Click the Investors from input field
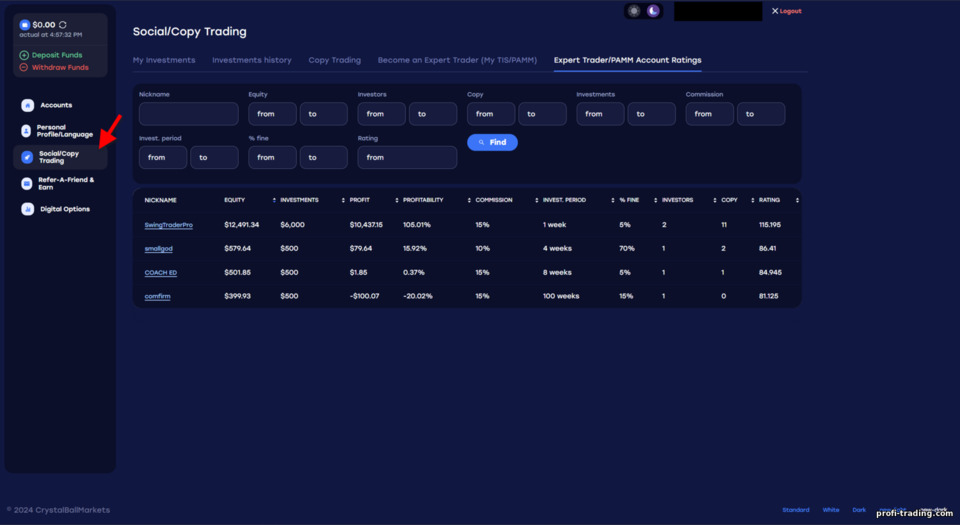Image resolution: width=960 pixels, height=525 pixels. [381, 114]
